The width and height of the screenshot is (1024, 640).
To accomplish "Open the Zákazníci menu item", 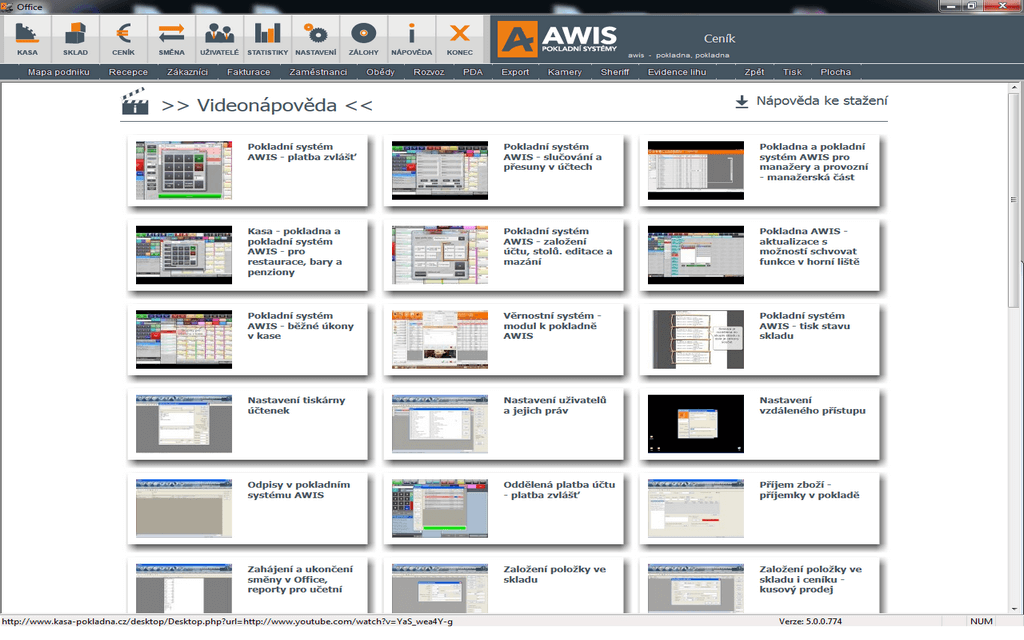I will 187,72.
